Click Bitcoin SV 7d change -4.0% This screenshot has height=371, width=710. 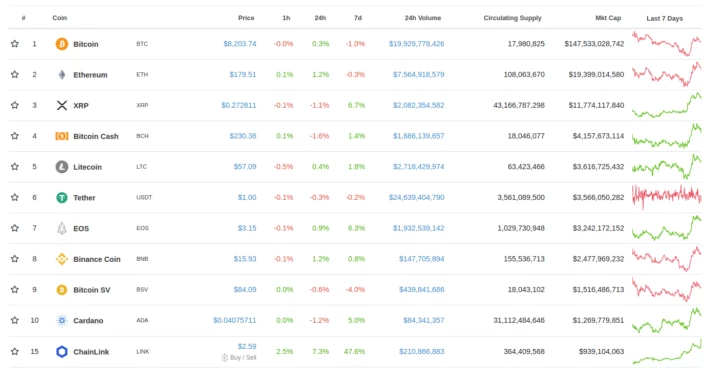(355, 290)
